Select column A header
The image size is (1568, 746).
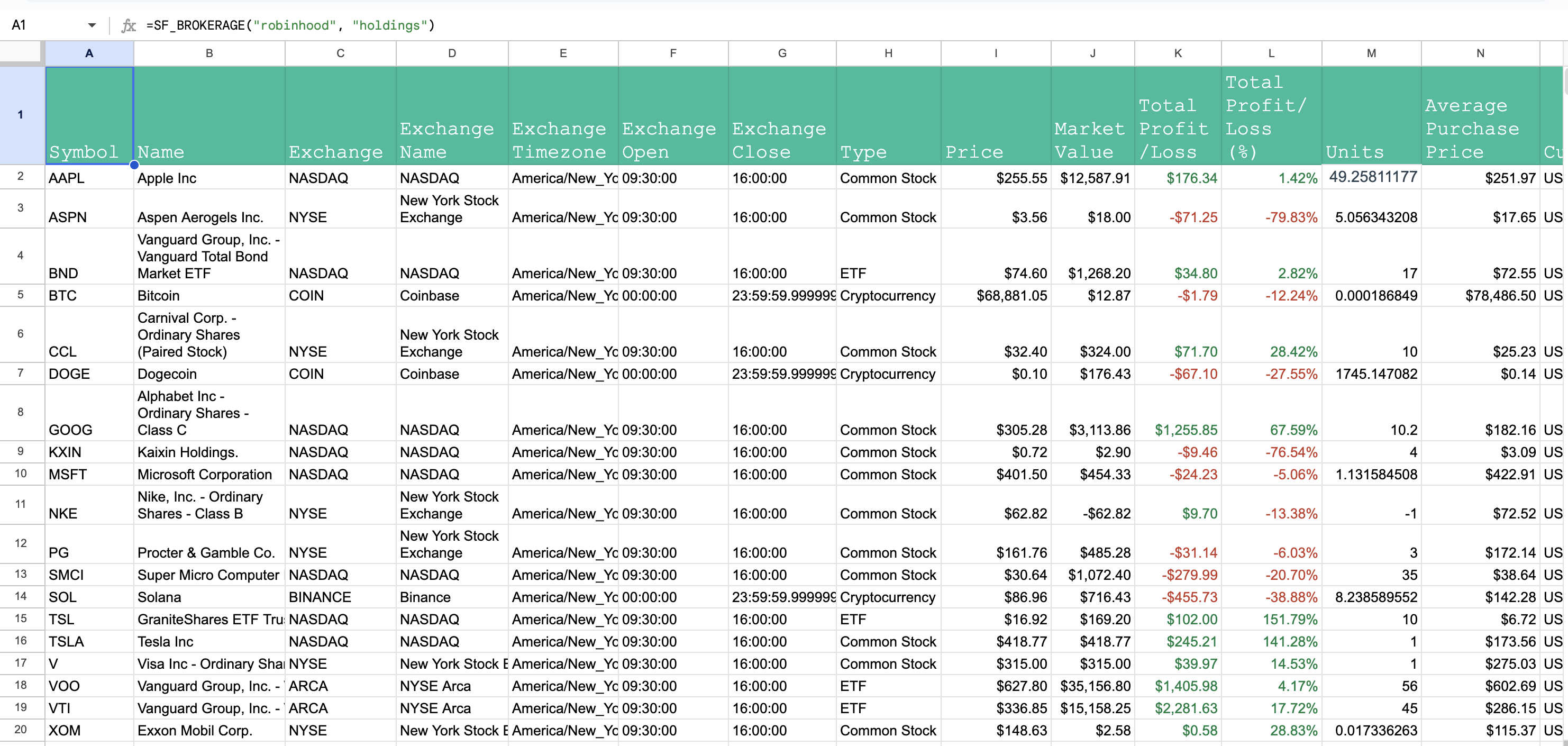89,53
